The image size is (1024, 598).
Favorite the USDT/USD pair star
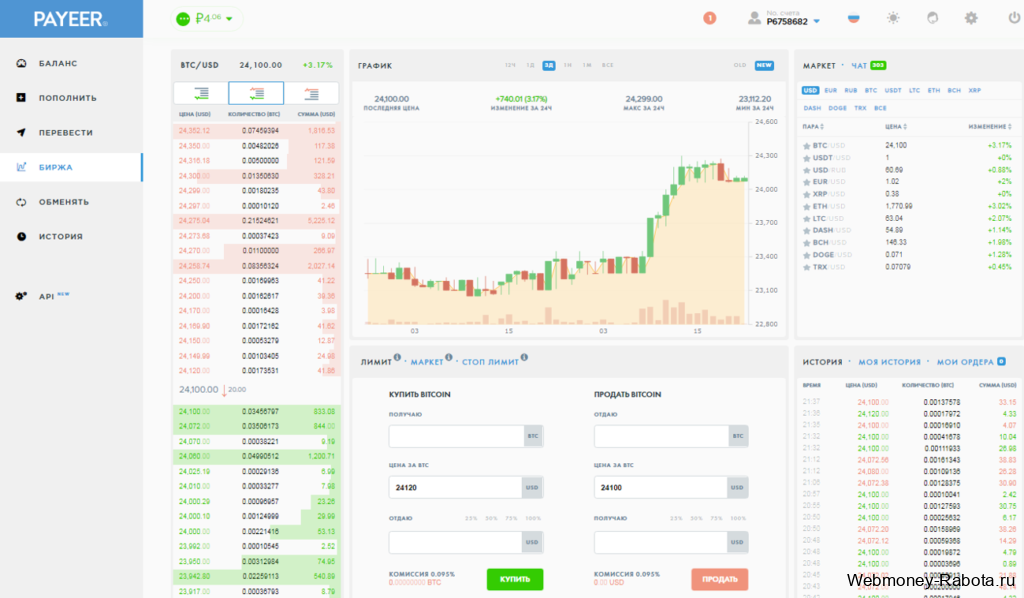[807, 158]
